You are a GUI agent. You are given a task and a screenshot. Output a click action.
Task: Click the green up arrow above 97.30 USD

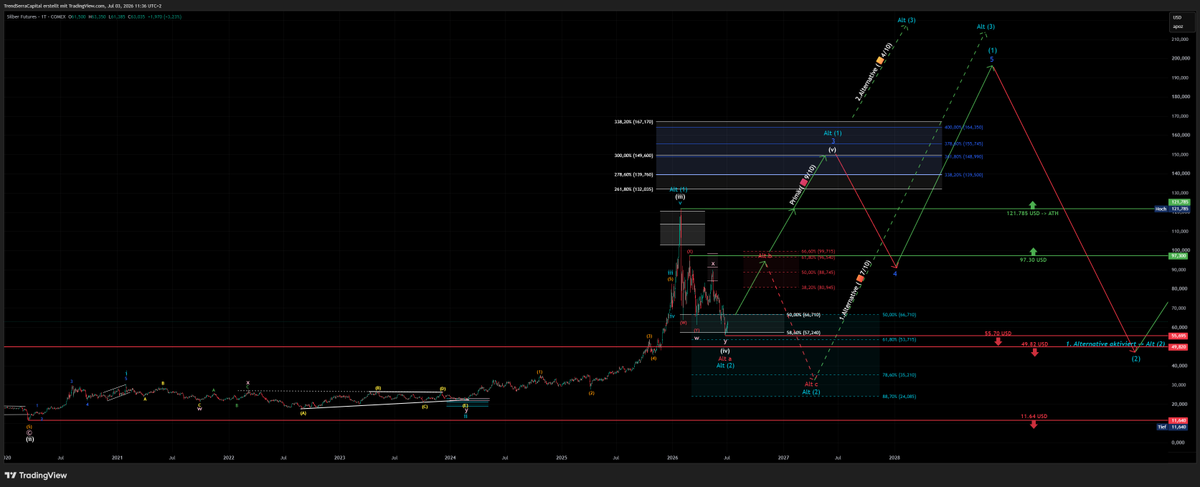[x=1033, y=252]
